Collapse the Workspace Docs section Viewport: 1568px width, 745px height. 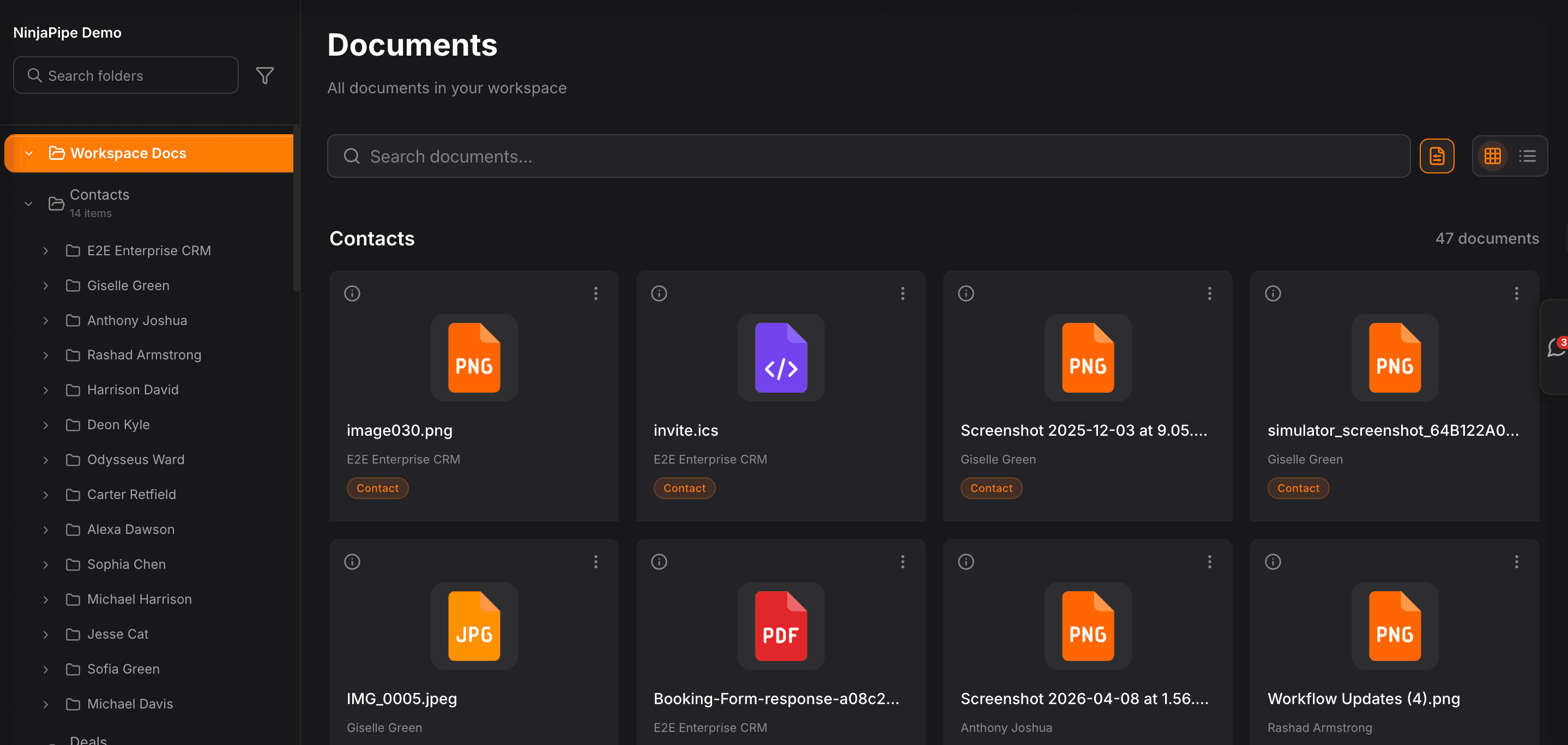point(28,153)
